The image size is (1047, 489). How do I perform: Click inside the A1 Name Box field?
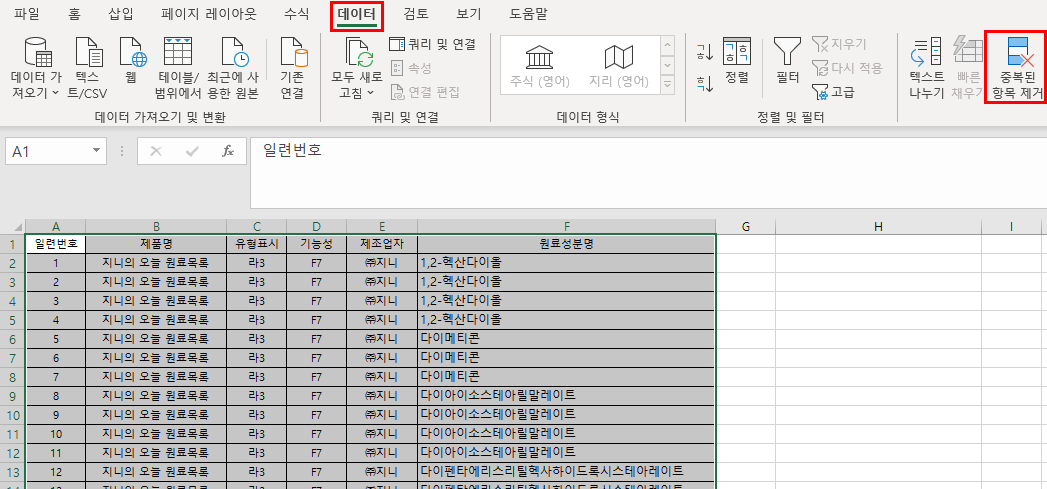(47, 152)
